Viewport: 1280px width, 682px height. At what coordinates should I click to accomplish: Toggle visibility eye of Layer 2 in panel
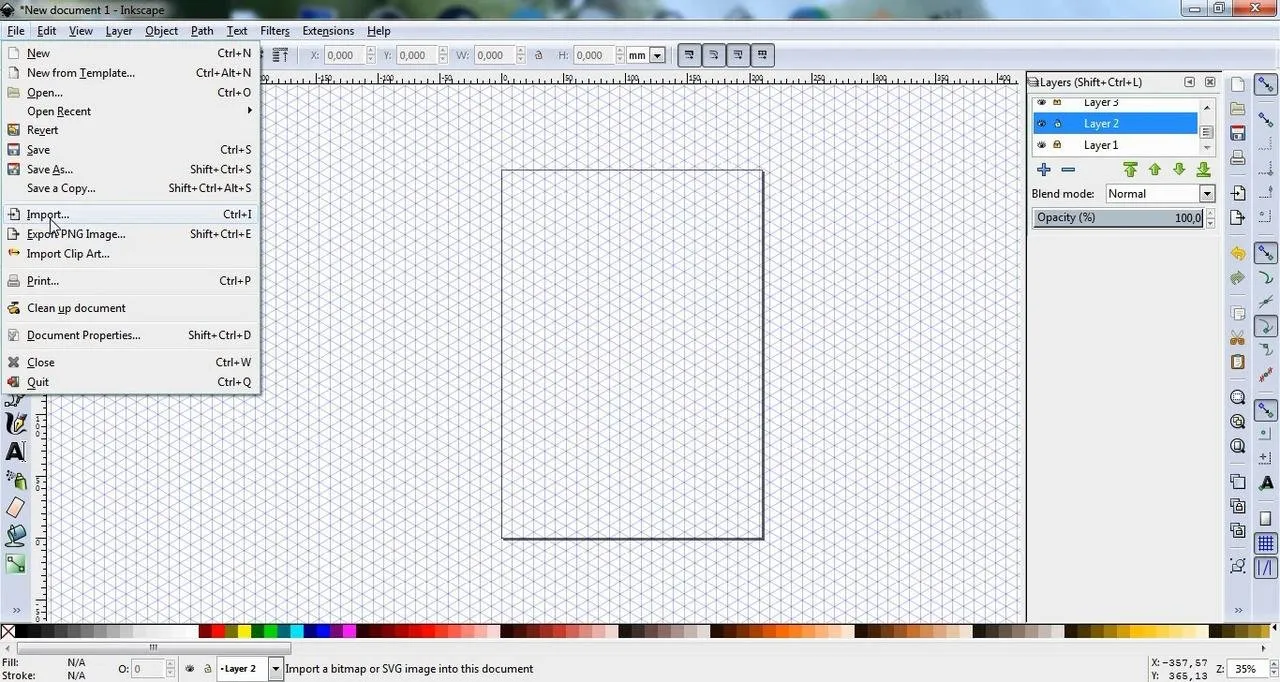[1042, 124]
